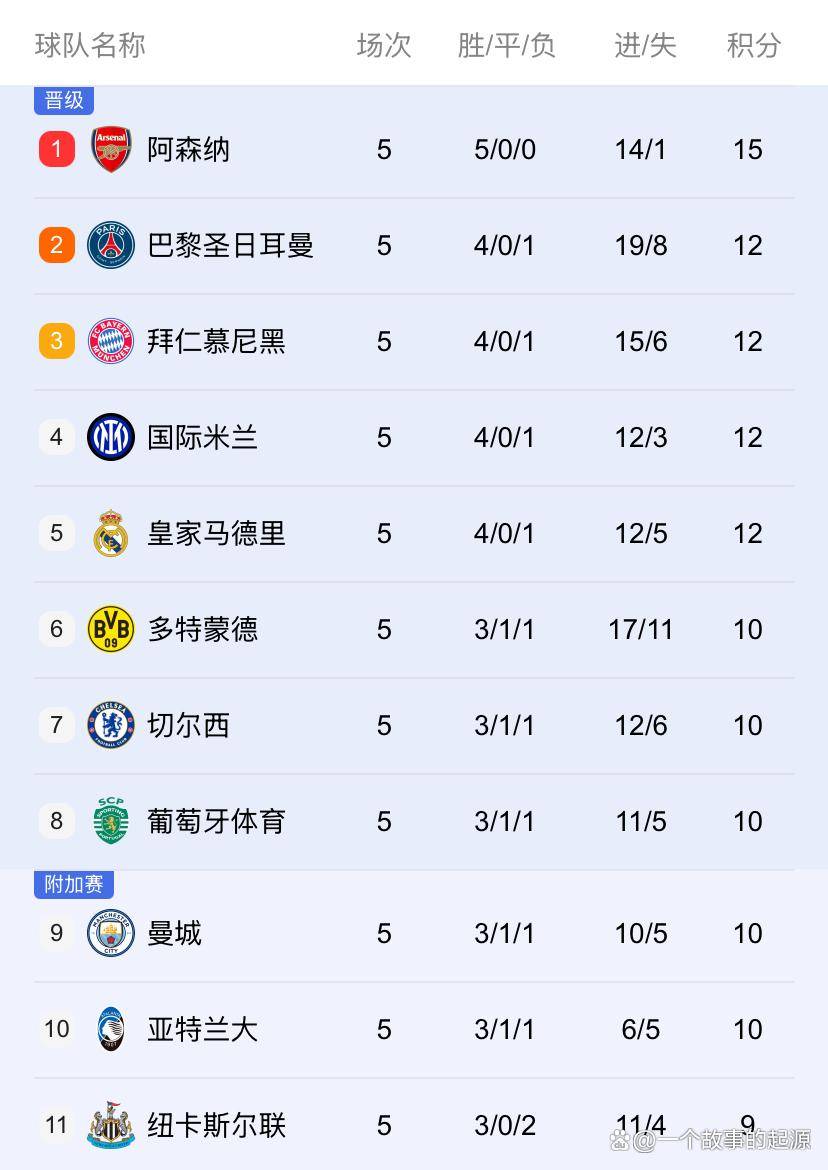Screen dimensions: 828x1170
Task: Tap the Paris Saint-Germain logo
Action: point(111,246)
